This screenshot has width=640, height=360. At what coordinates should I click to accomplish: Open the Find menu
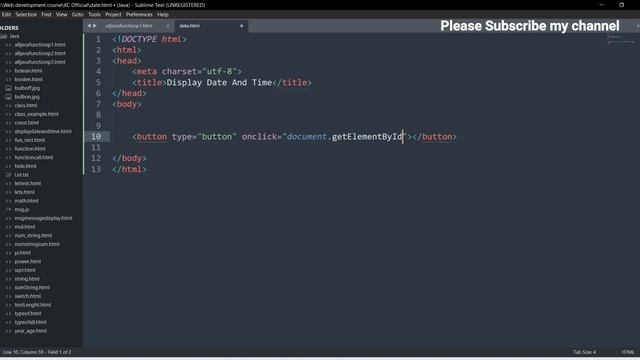point(46,14)
